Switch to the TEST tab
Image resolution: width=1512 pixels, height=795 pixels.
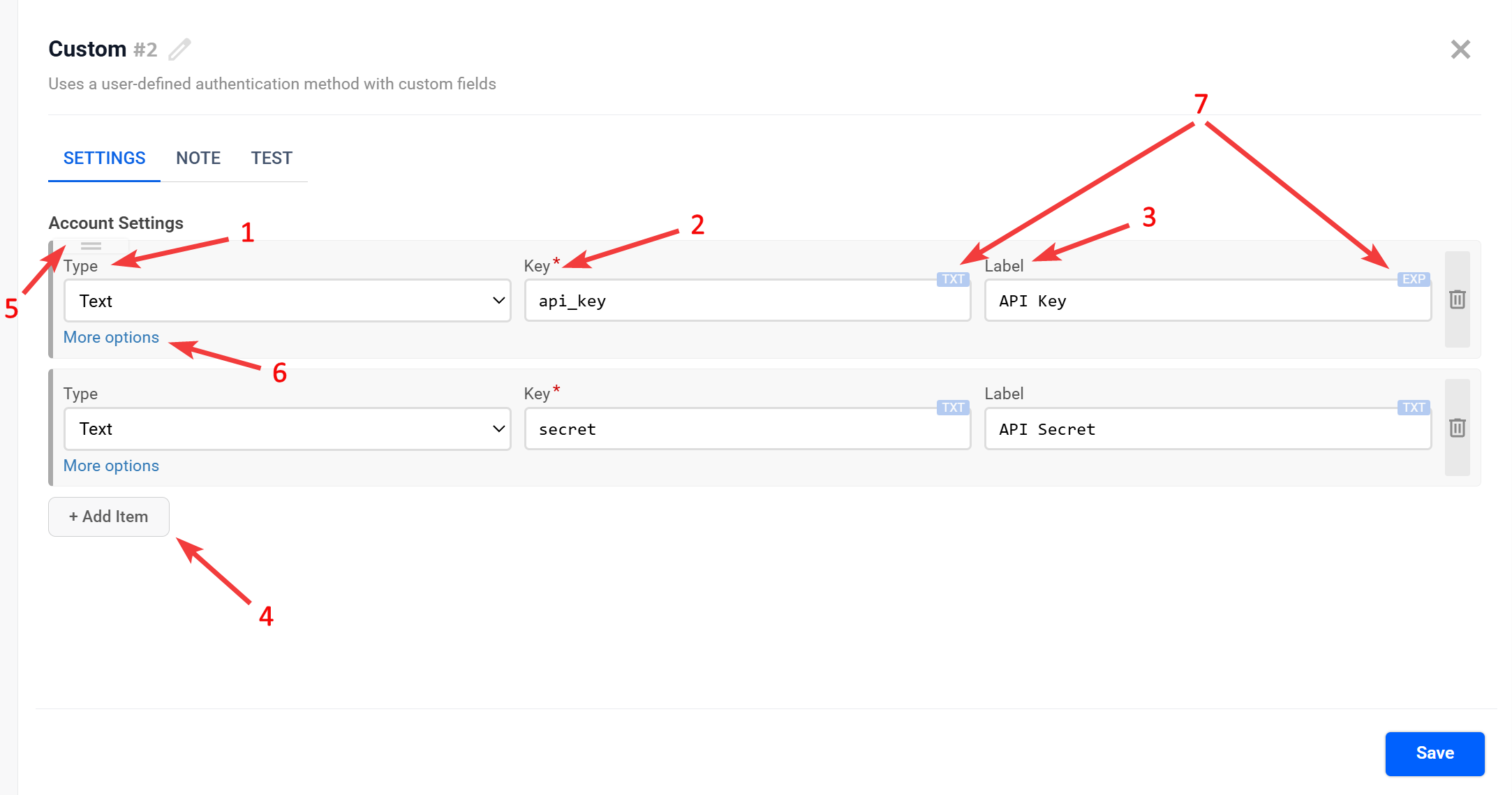[x=272, y=158]
